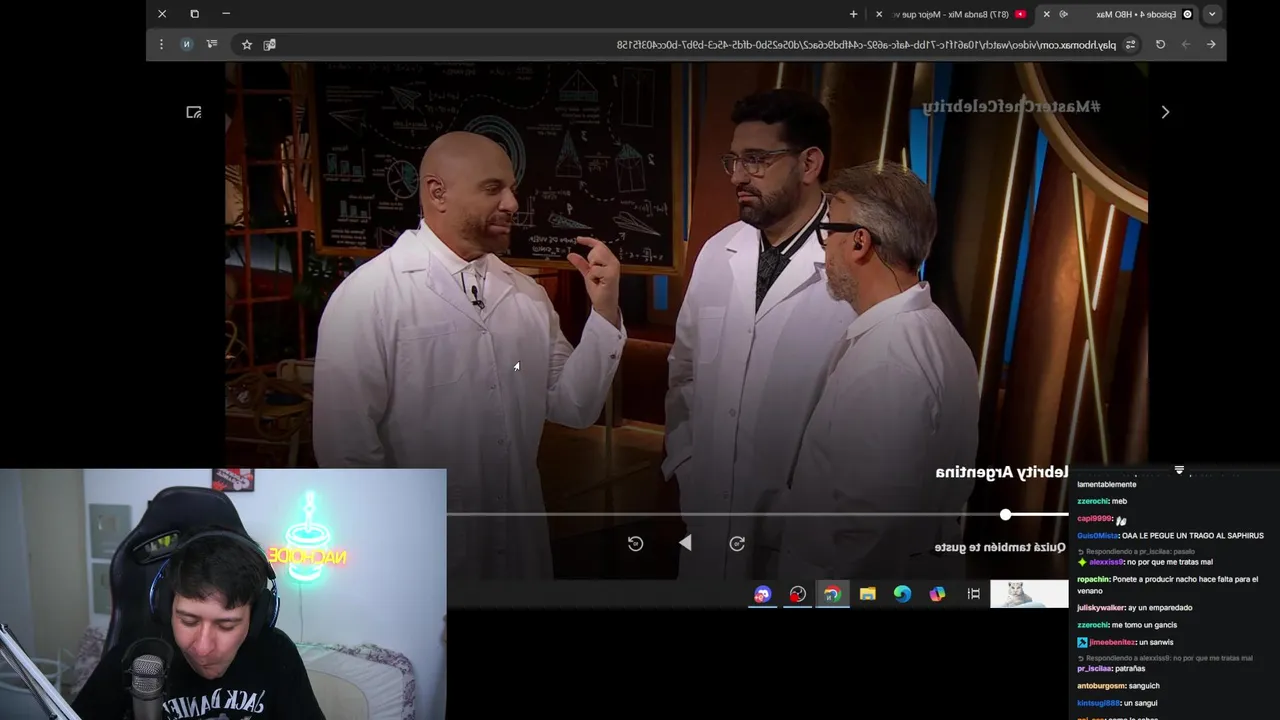Image resolution: width=1280 pixels, height=720 pixels.
Task: Open the Copilot icon on the taskbar
Action: 937,594
